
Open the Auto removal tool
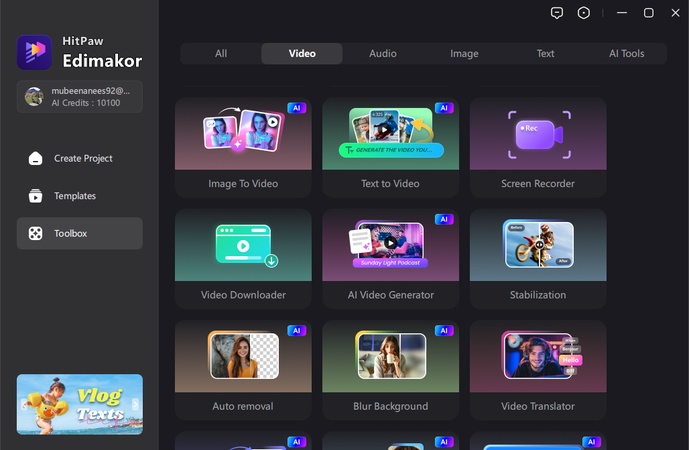(x=243, y=368)
